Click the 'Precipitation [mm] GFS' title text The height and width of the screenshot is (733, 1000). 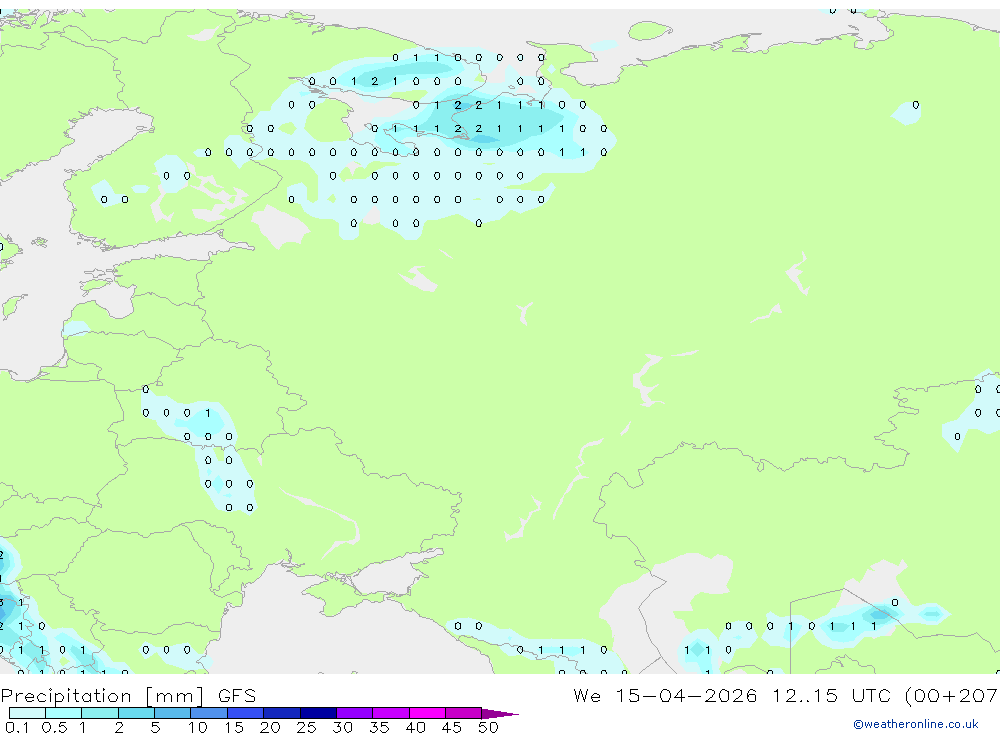tap(128, 695)
